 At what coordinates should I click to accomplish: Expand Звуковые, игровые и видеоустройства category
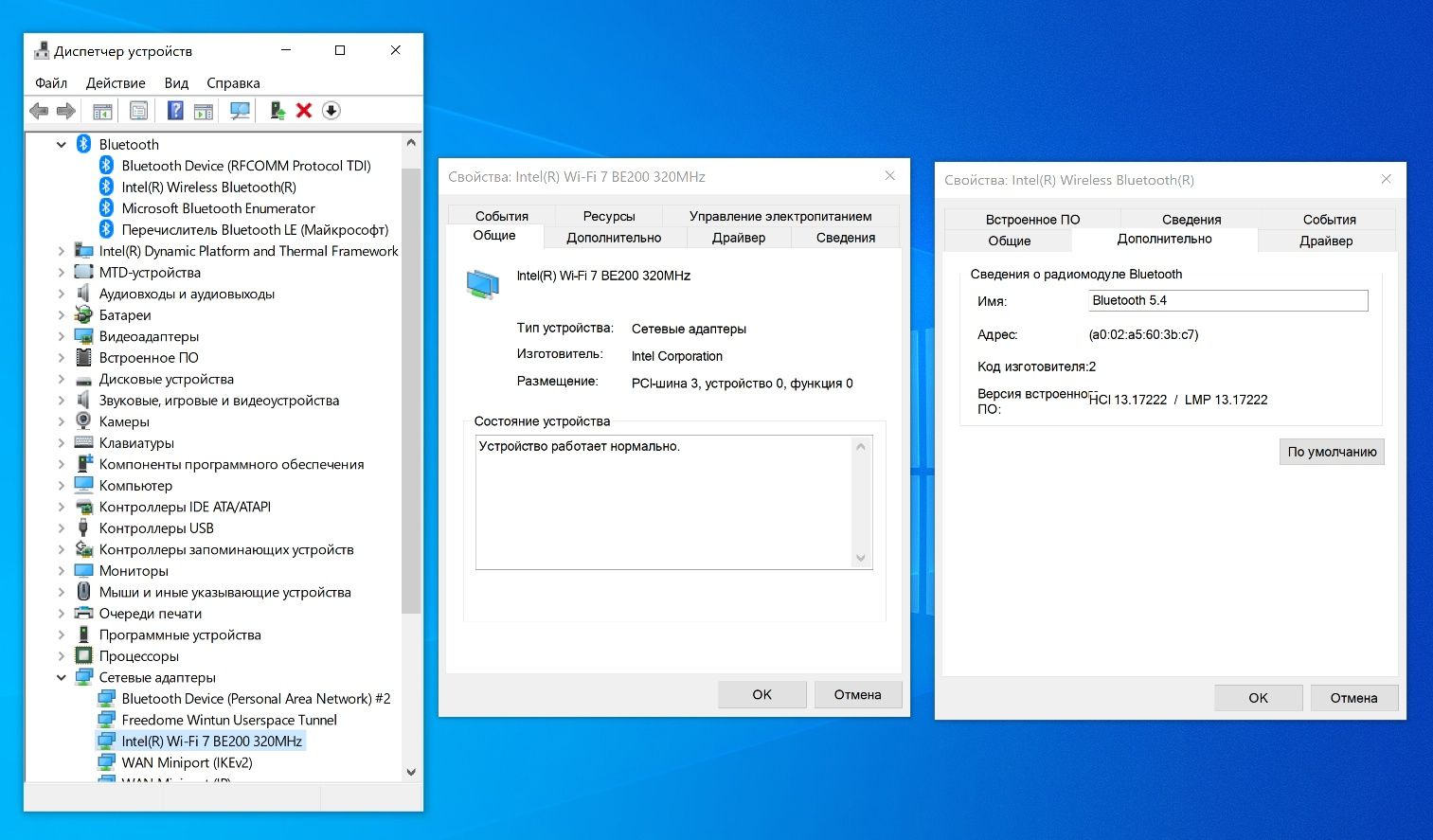62,401
